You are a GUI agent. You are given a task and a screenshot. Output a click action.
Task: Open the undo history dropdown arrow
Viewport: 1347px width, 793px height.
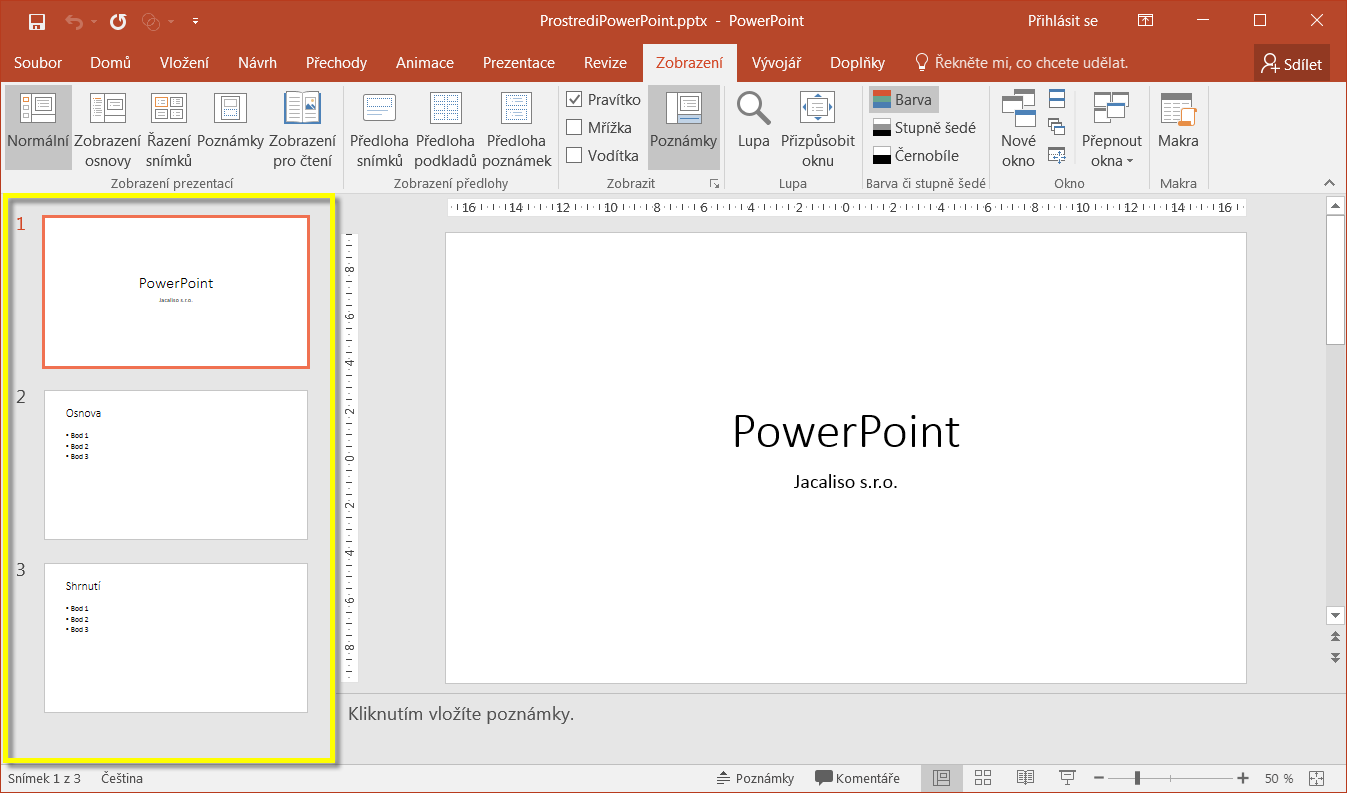[x=94, y=21]
